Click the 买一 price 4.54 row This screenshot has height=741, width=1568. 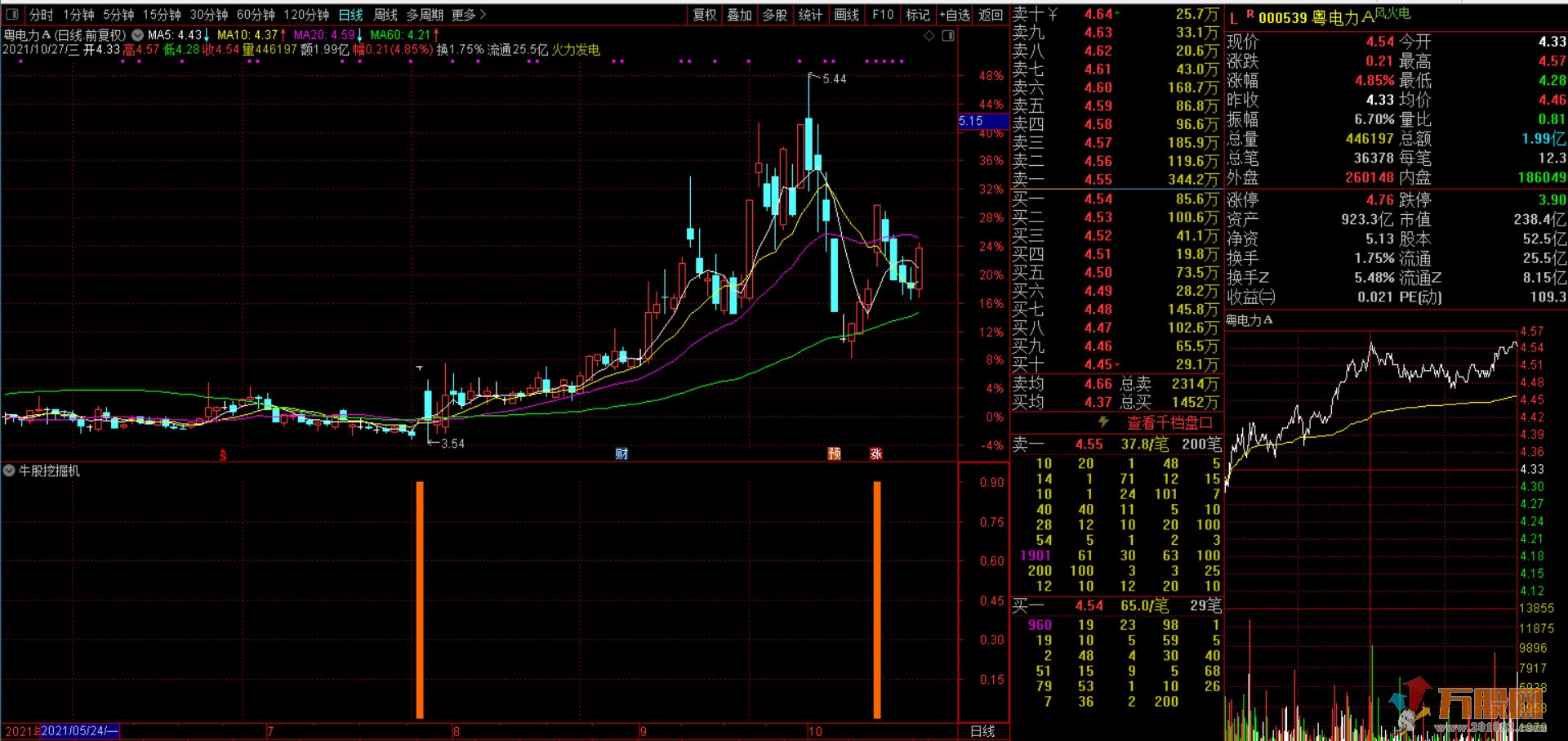tap(1116, 199)
